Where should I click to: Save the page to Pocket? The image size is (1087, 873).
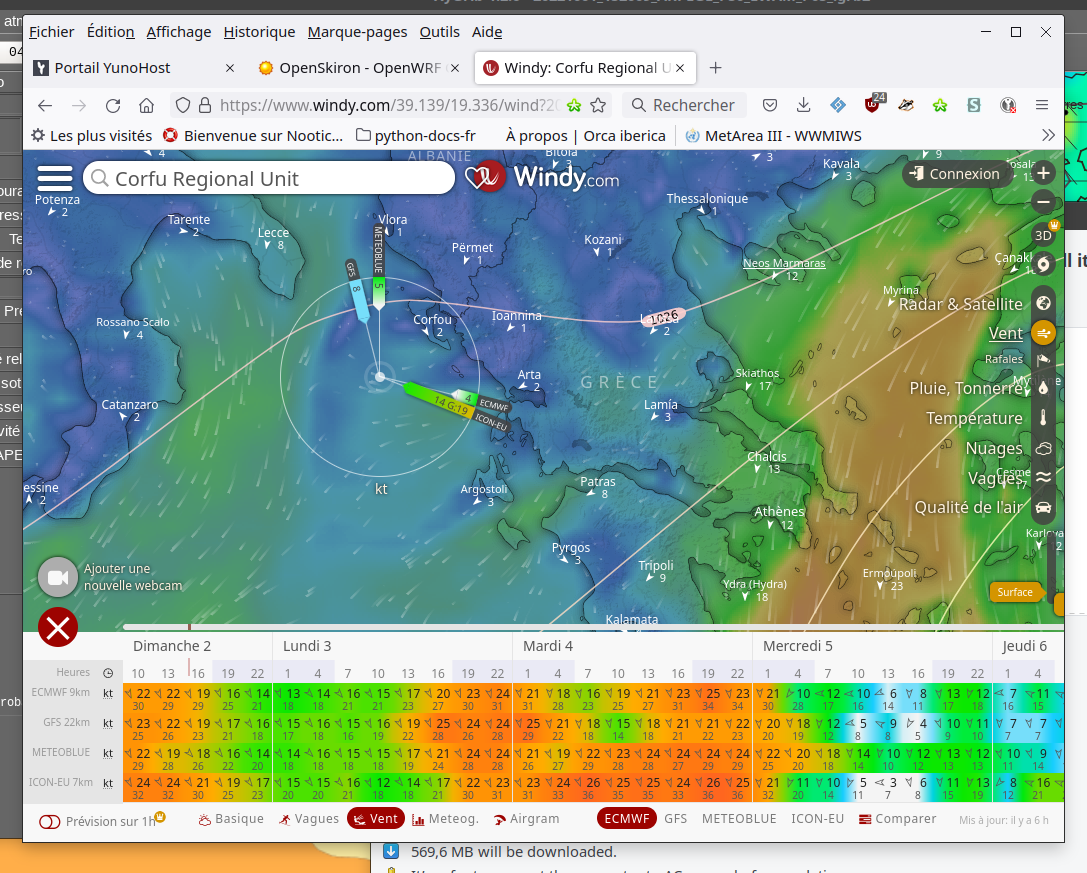[769, 105]
